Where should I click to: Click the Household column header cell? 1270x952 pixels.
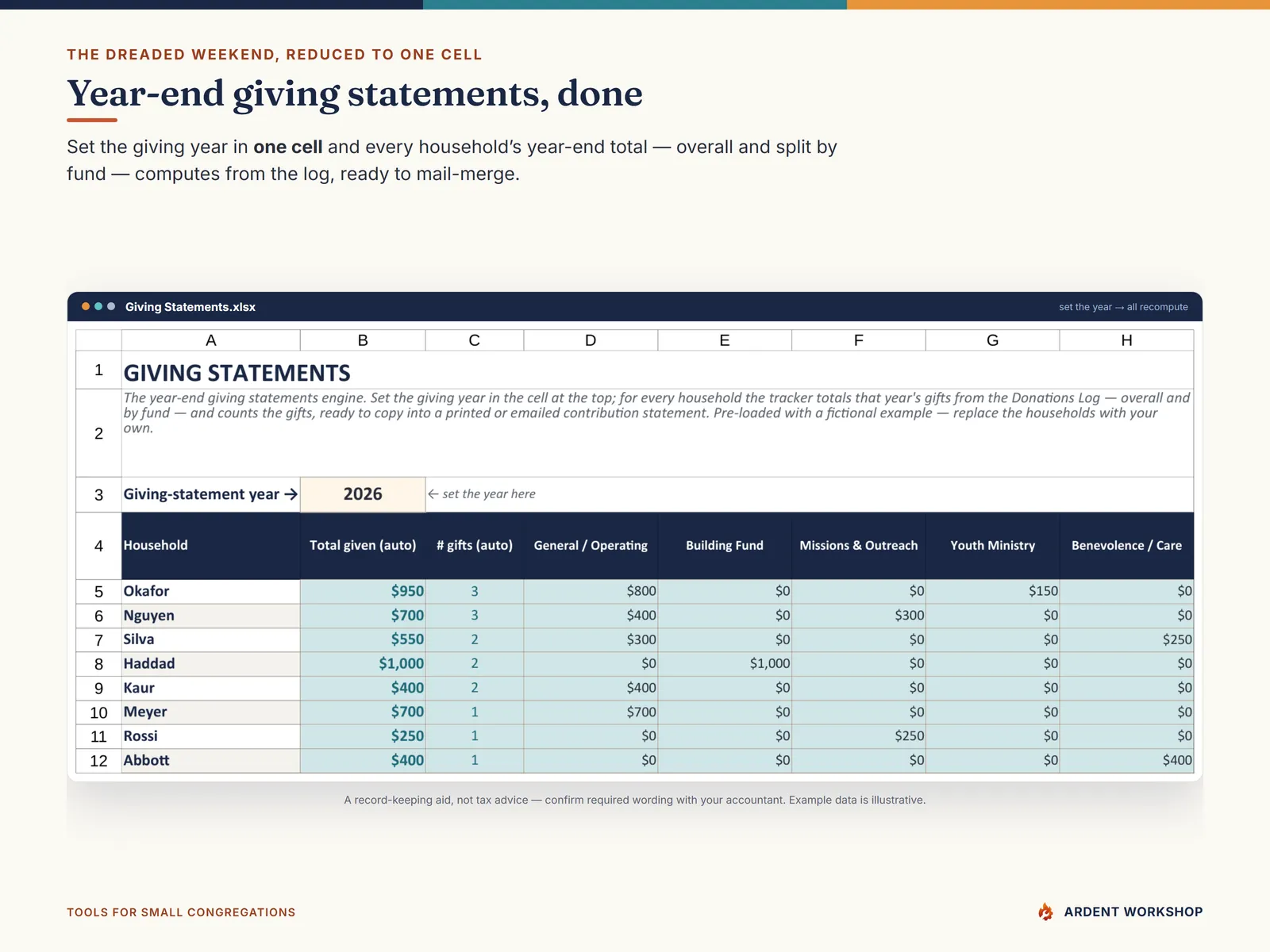(x=211, y=545)
